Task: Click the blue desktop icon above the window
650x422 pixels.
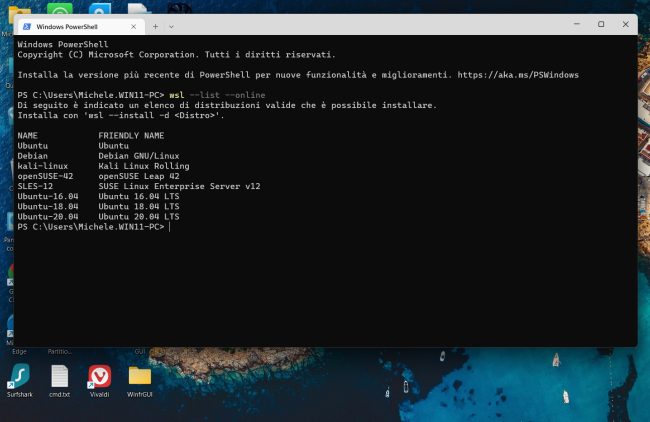Action: coord(99,9)
